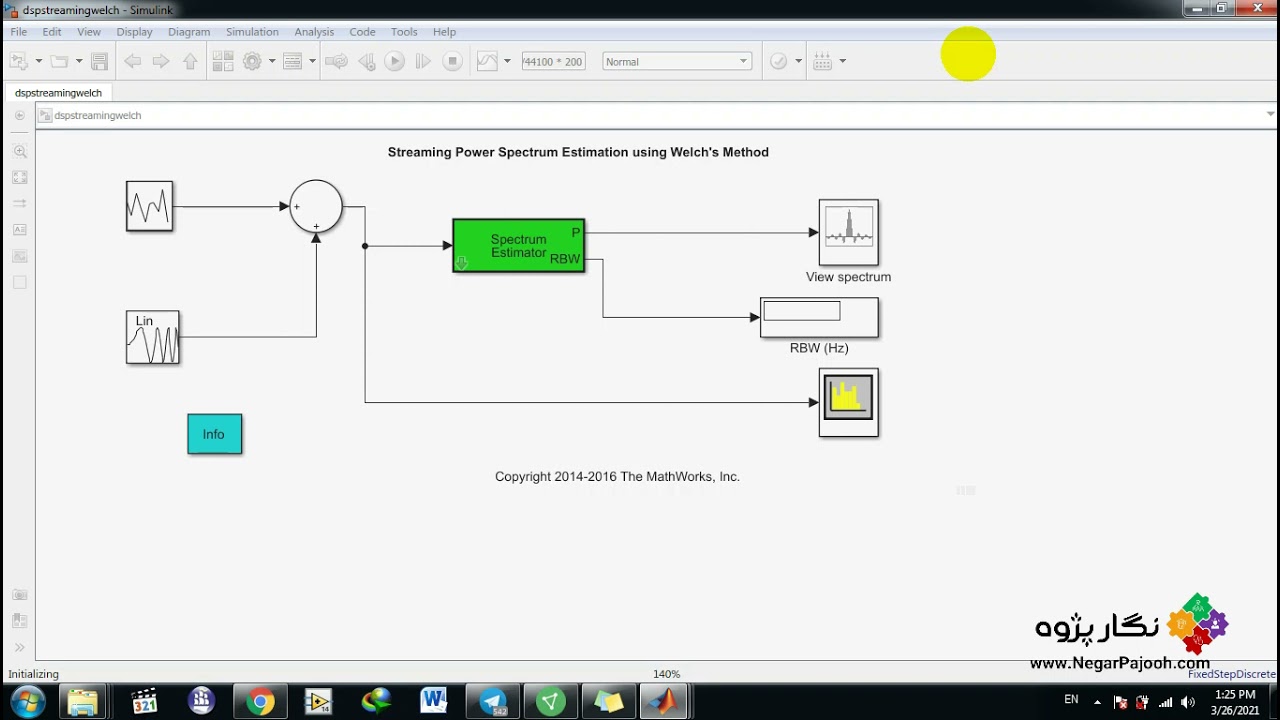The height and width of the screenshot is (720, 1280).
Task: Select the noise signal source block
Action: [x=149, y=206]
